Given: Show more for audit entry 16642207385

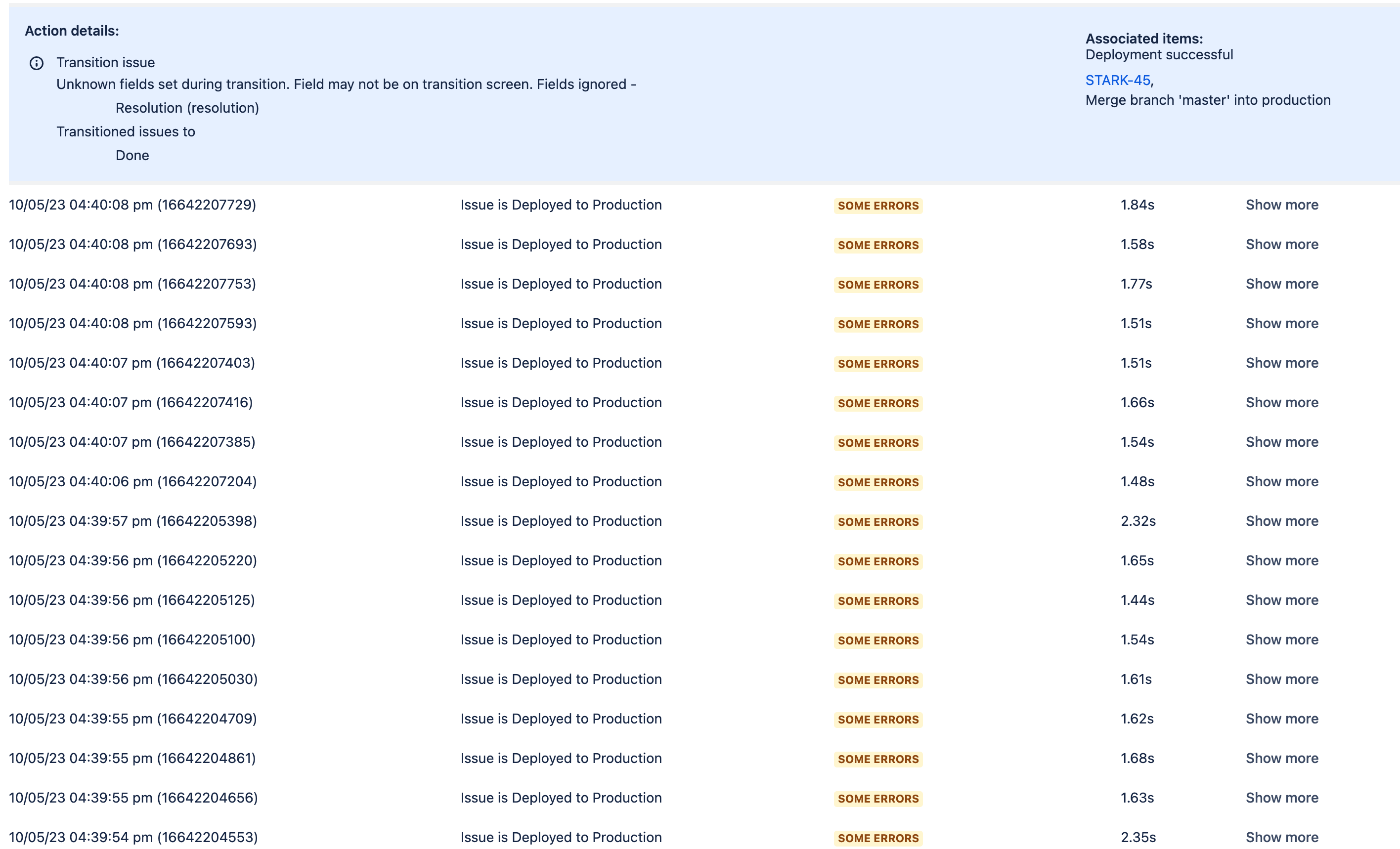Looking at the screenshot, I should click(1281, 442).
